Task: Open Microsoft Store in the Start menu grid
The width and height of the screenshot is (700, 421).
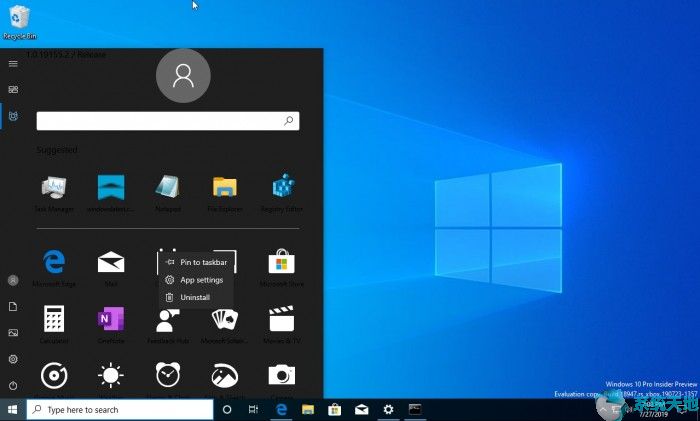Action: [281, 261]
